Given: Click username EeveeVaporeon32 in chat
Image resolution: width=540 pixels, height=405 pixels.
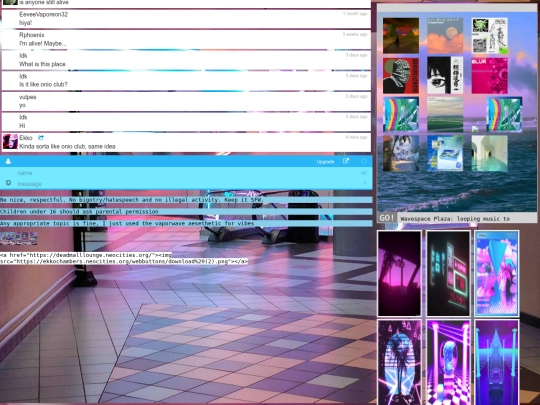Looking at the screenshot, I should pyautogui.click(x=43, y=14).
